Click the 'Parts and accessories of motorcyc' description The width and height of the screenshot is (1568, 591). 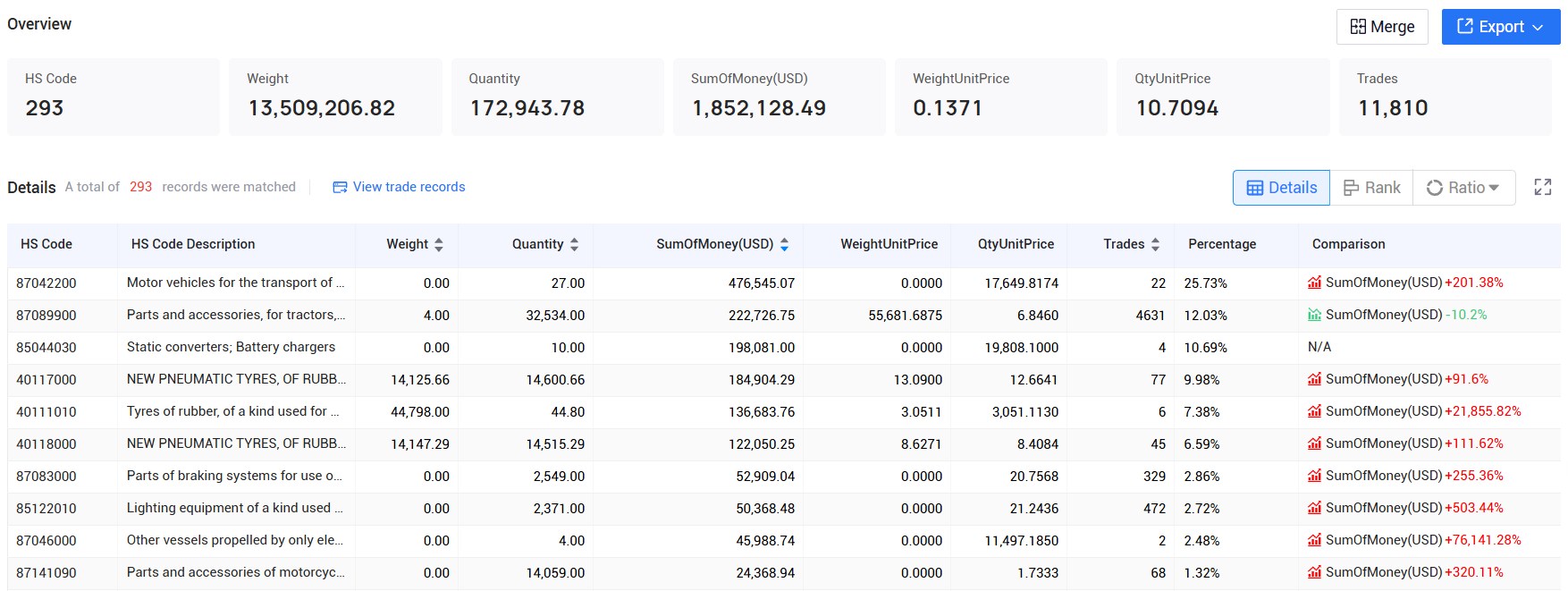236,572
